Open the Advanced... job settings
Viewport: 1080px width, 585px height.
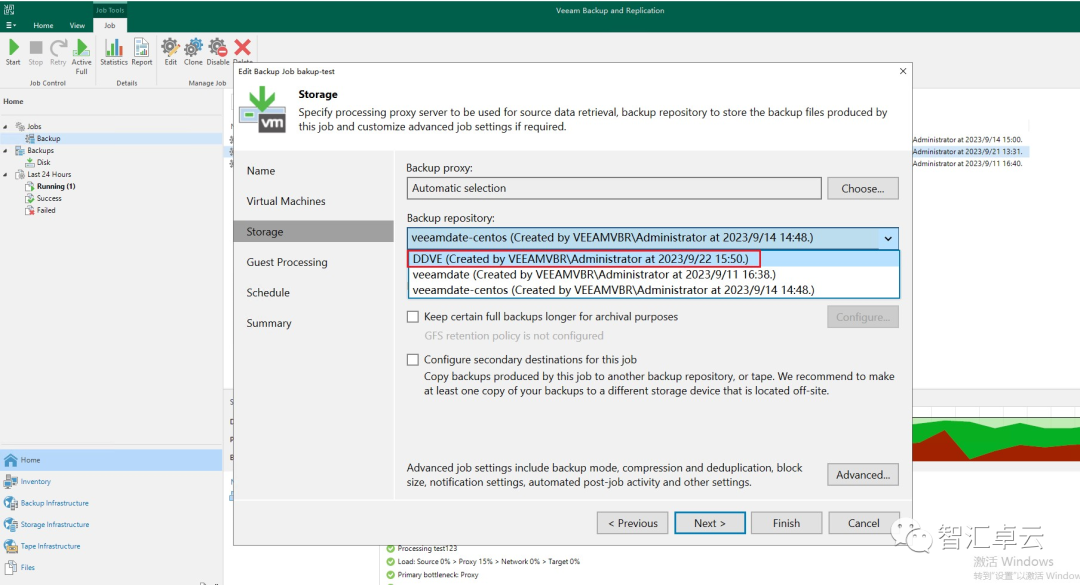(x=862, y=475)
